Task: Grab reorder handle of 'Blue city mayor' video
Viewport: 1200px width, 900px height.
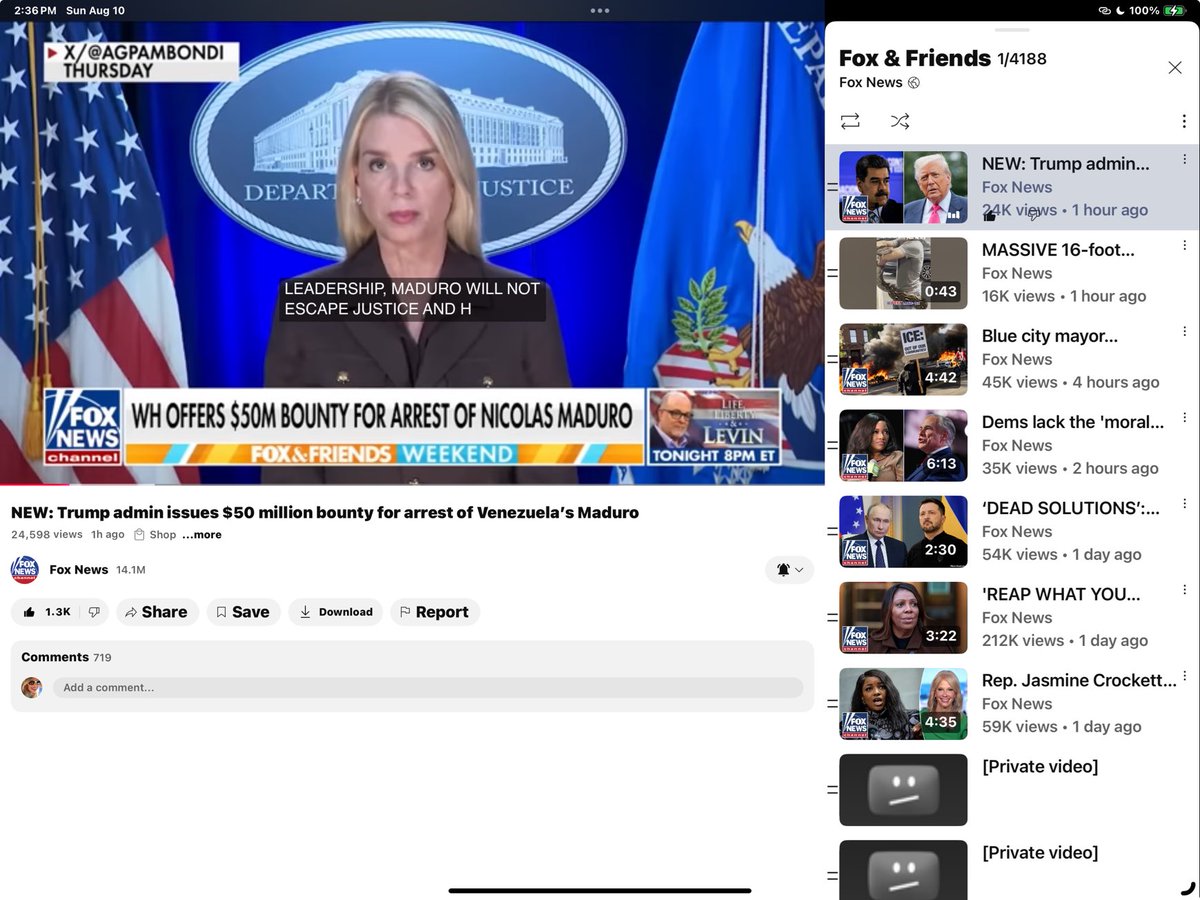Action: (832, 359)
